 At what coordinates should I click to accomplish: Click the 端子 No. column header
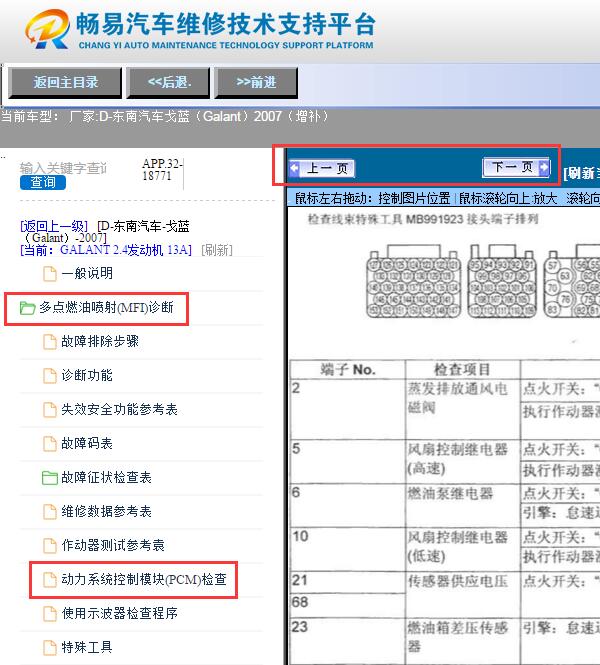(x=348, y=369)
